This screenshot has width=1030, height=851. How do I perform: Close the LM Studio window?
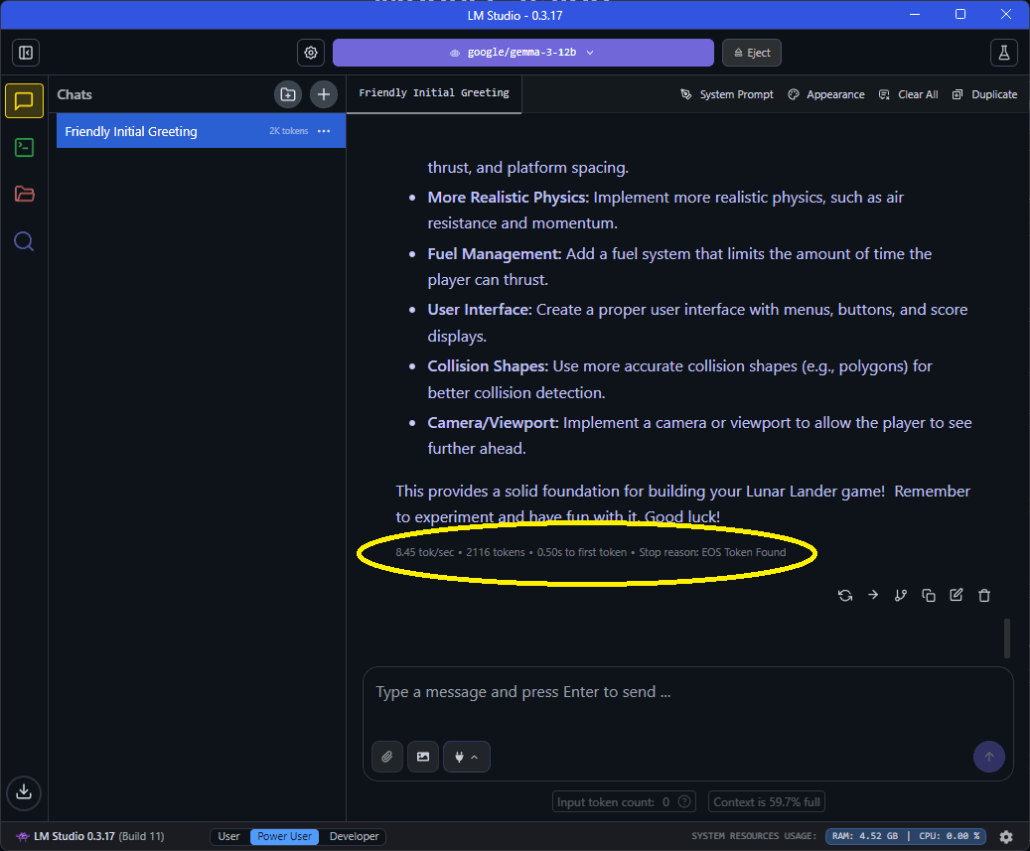1006,14
